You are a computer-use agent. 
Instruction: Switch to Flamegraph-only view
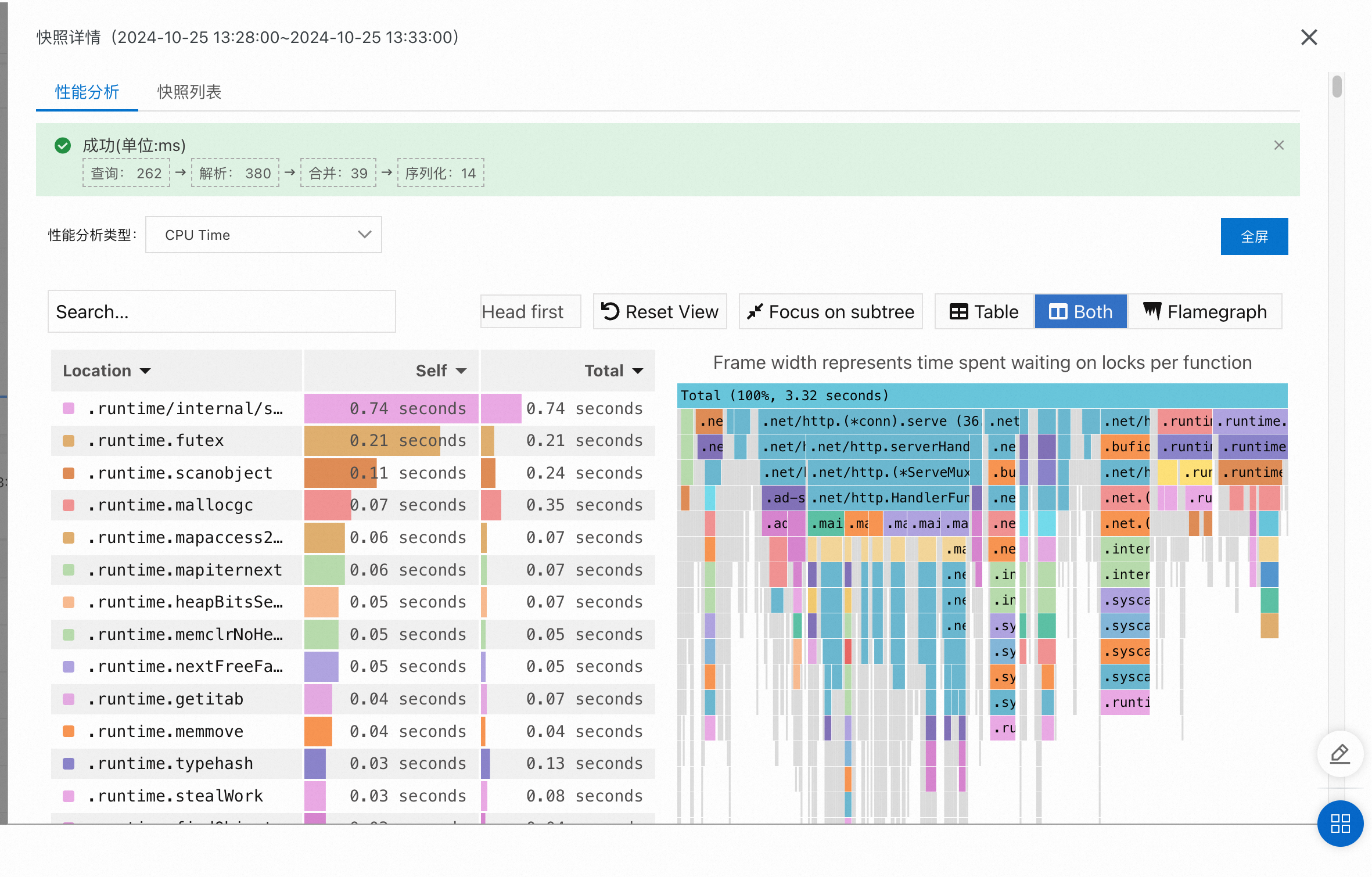(x=1205, y=312)
